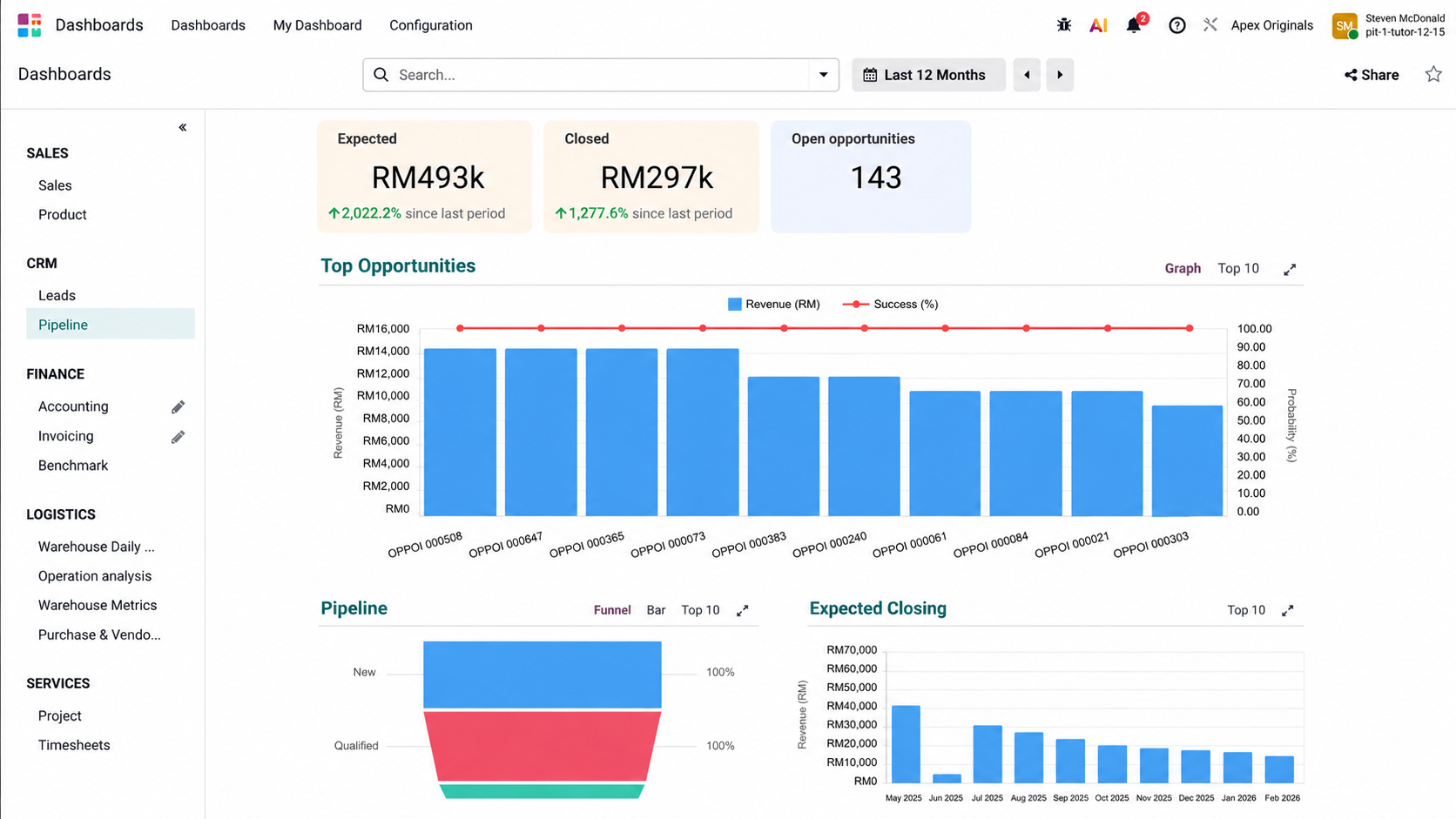Open the Odoo apps home icon
This screenshot has height=819, width=1456.
point(29,25)
